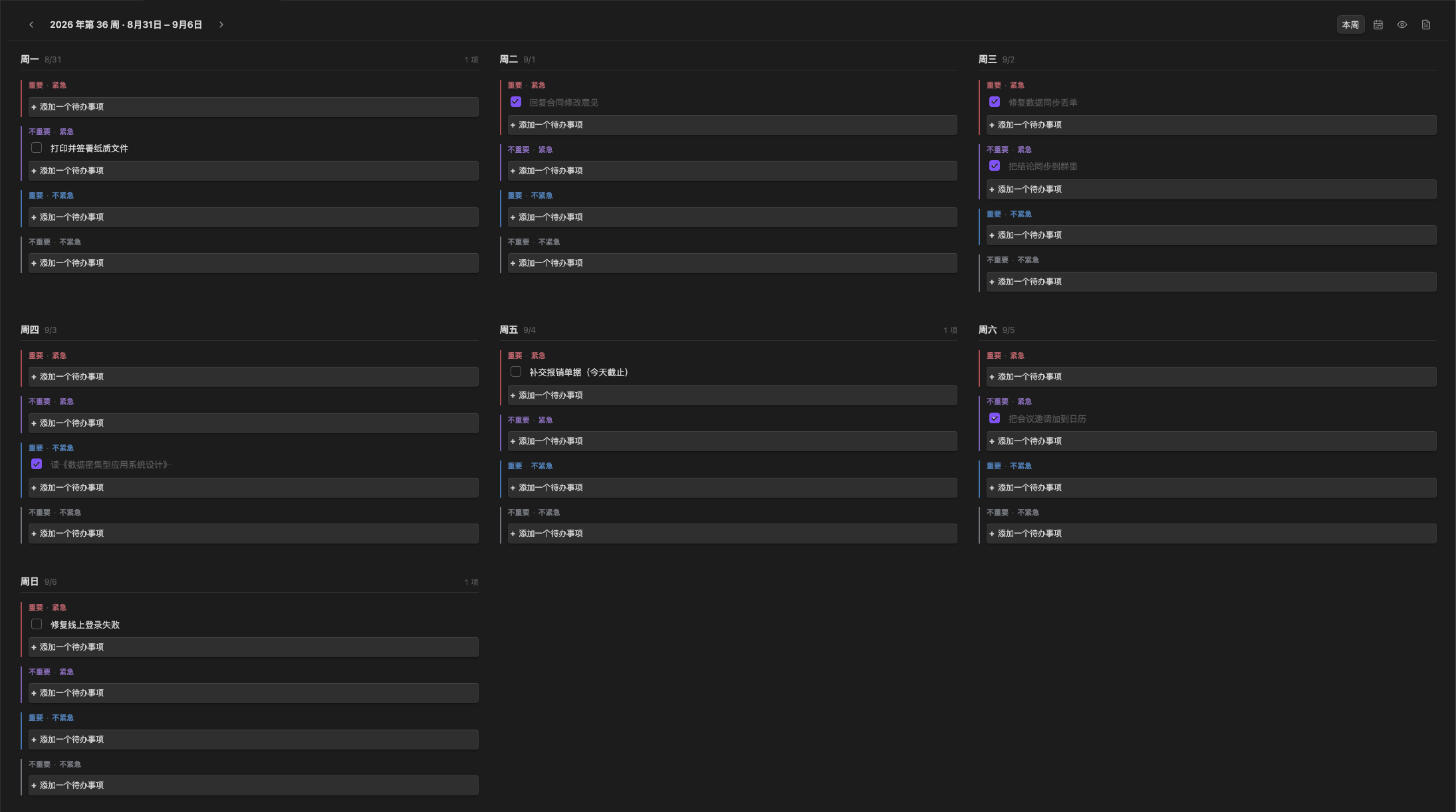Viewport: 1456px width, 812px height.
Task: Jump to 本周 button
Action: coord(1350,25)
